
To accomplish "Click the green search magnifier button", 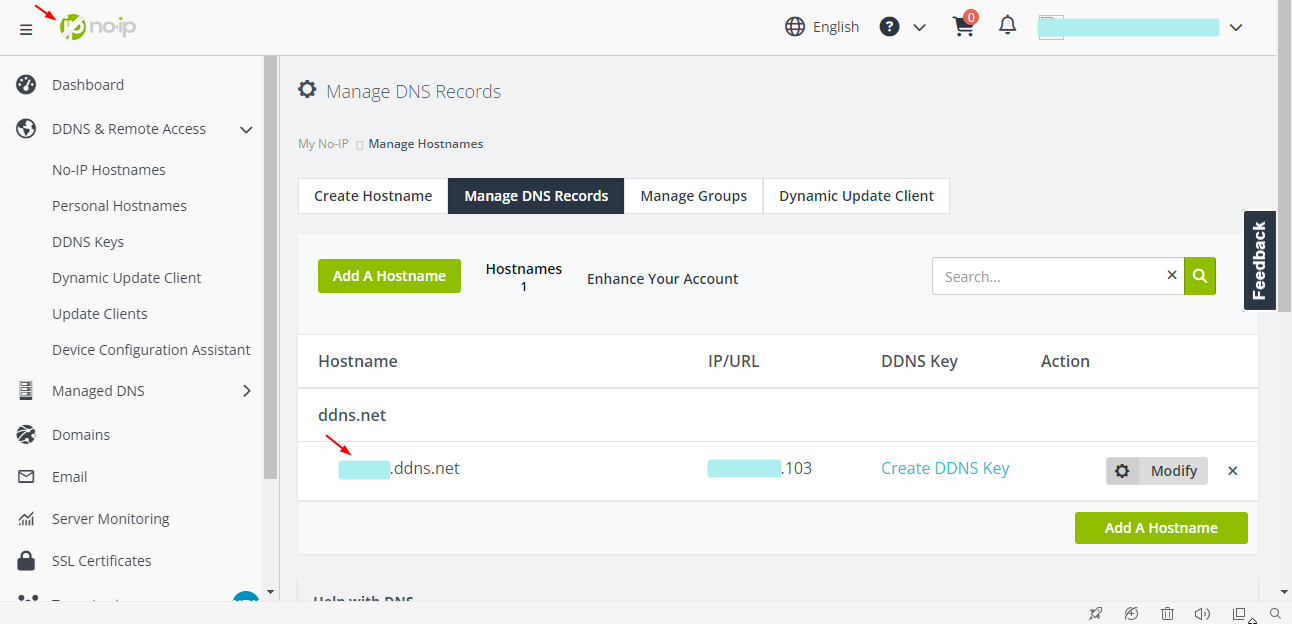I will click(x=1200, y=276).
